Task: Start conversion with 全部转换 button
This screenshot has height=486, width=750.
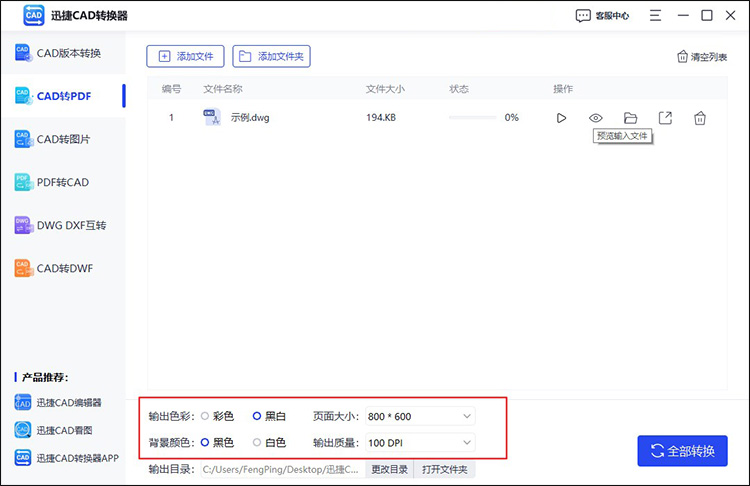Action: click(683, 451)
